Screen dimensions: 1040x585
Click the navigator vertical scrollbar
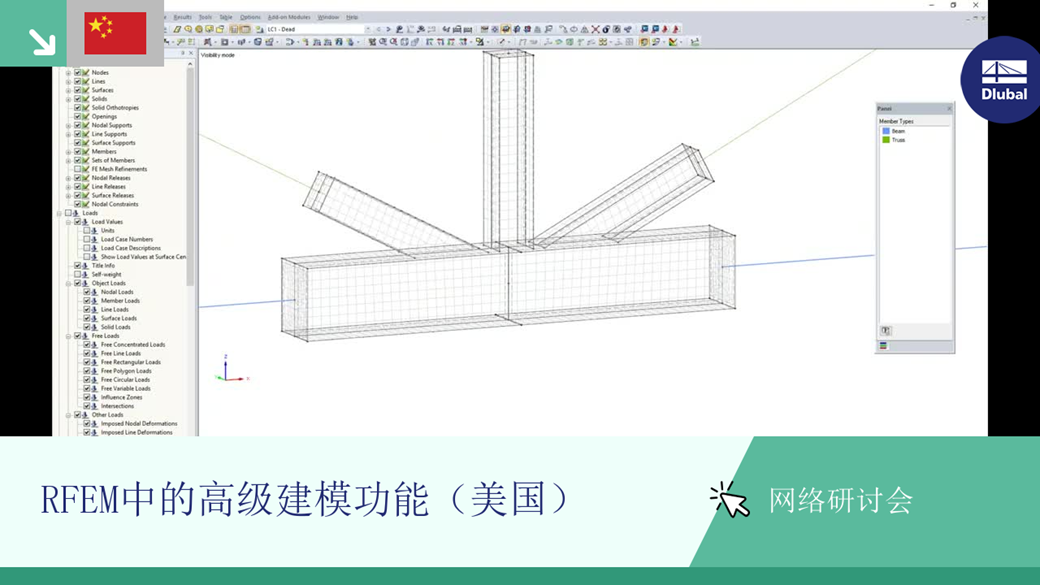click(x=190, y=176)
